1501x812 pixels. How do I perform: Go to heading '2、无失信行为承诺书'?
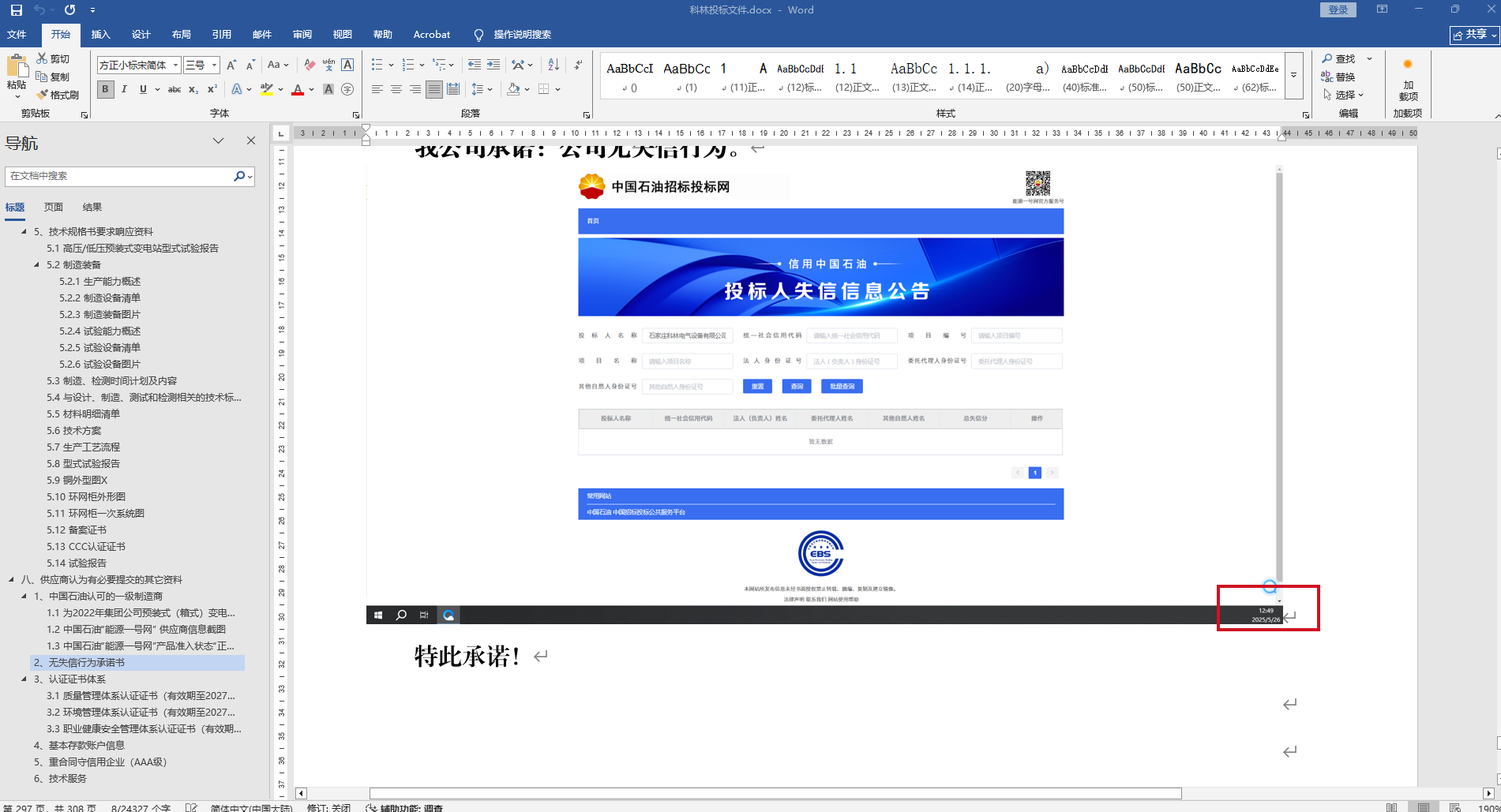tap(137, 663)
